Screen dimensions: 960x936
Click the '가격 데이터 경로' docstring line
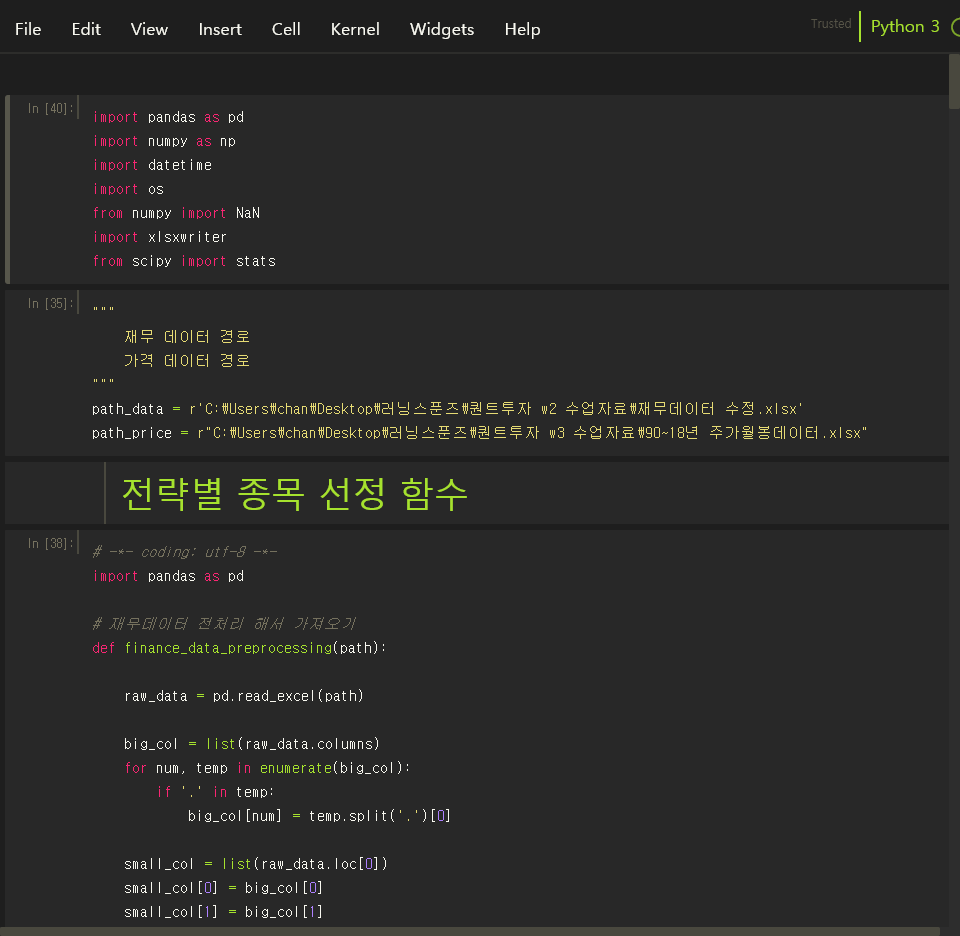(x=187, y=361)
